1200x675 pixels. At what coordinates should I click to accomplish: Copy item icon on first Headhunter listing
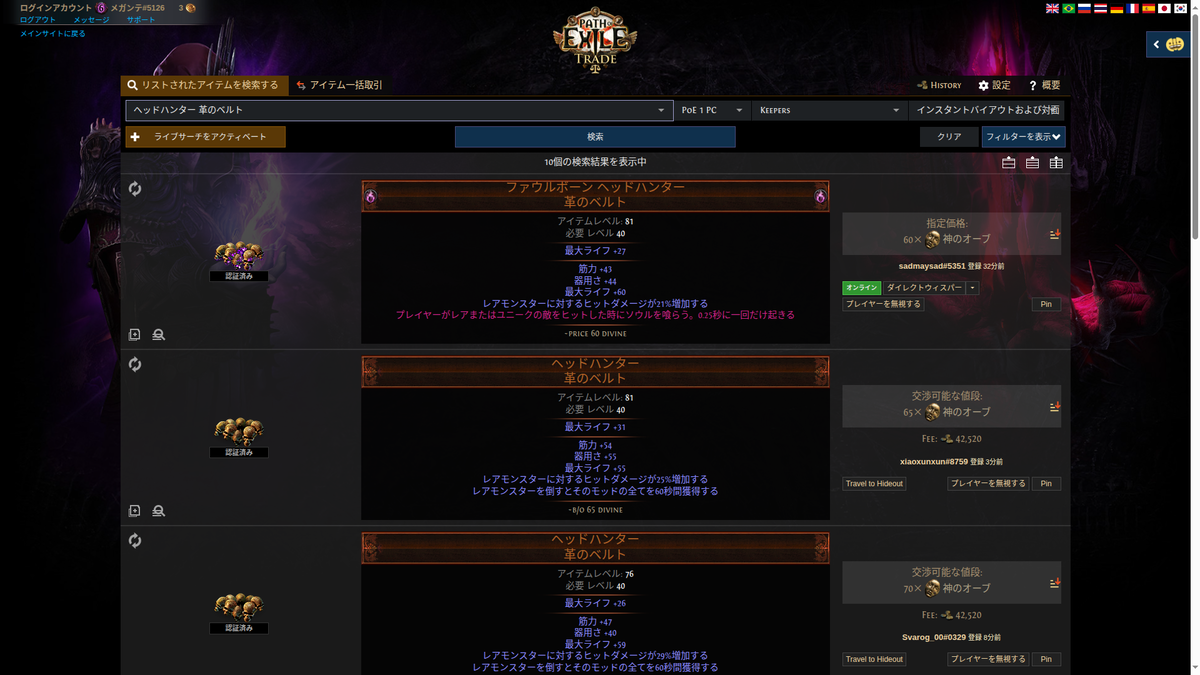coord(135,335)
